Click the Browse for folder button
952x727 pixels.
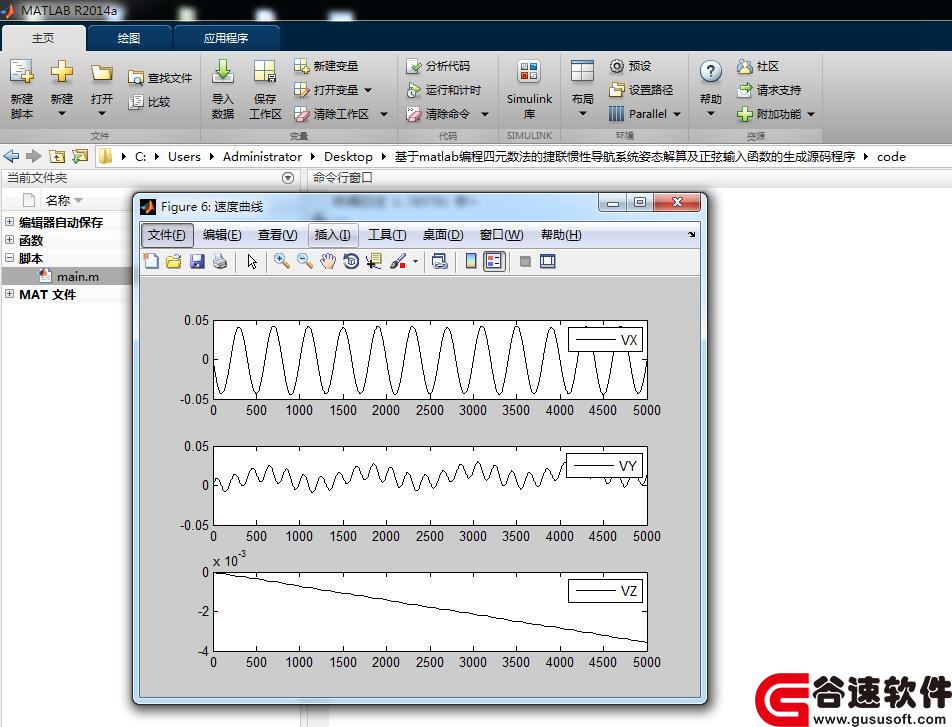tap(80, 156)
